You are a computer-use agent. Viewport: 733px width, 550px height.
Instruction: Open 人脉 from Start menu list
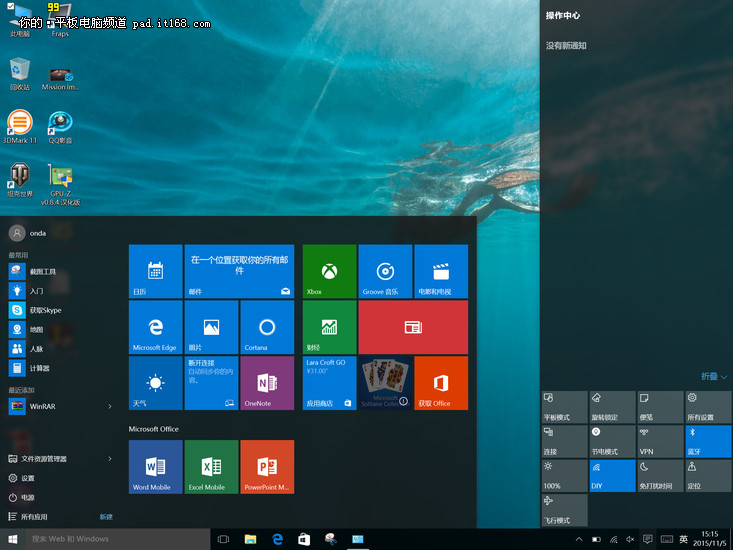click(61, 349)
